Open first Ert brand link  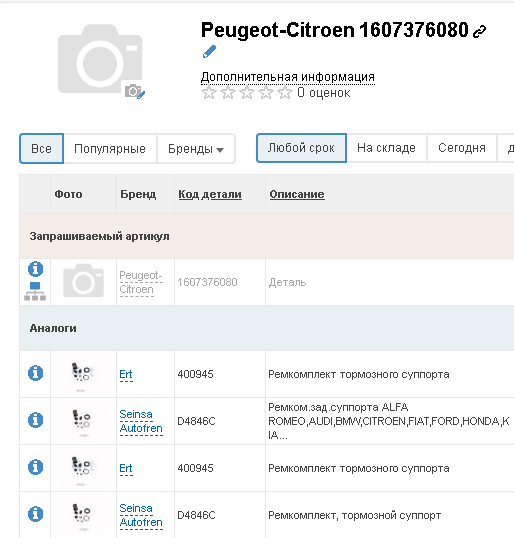[x=126, y=374]
